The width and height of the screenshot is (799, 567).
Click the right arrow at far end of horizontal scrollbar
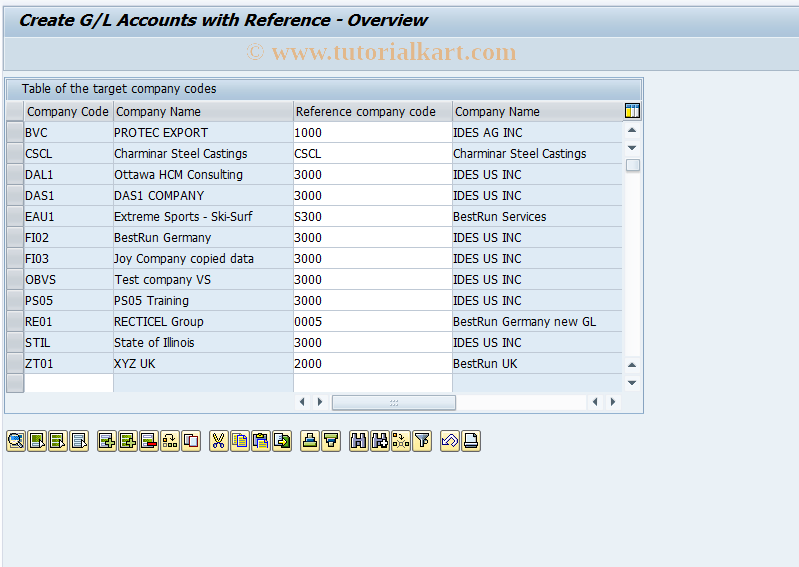pos(613,402)
